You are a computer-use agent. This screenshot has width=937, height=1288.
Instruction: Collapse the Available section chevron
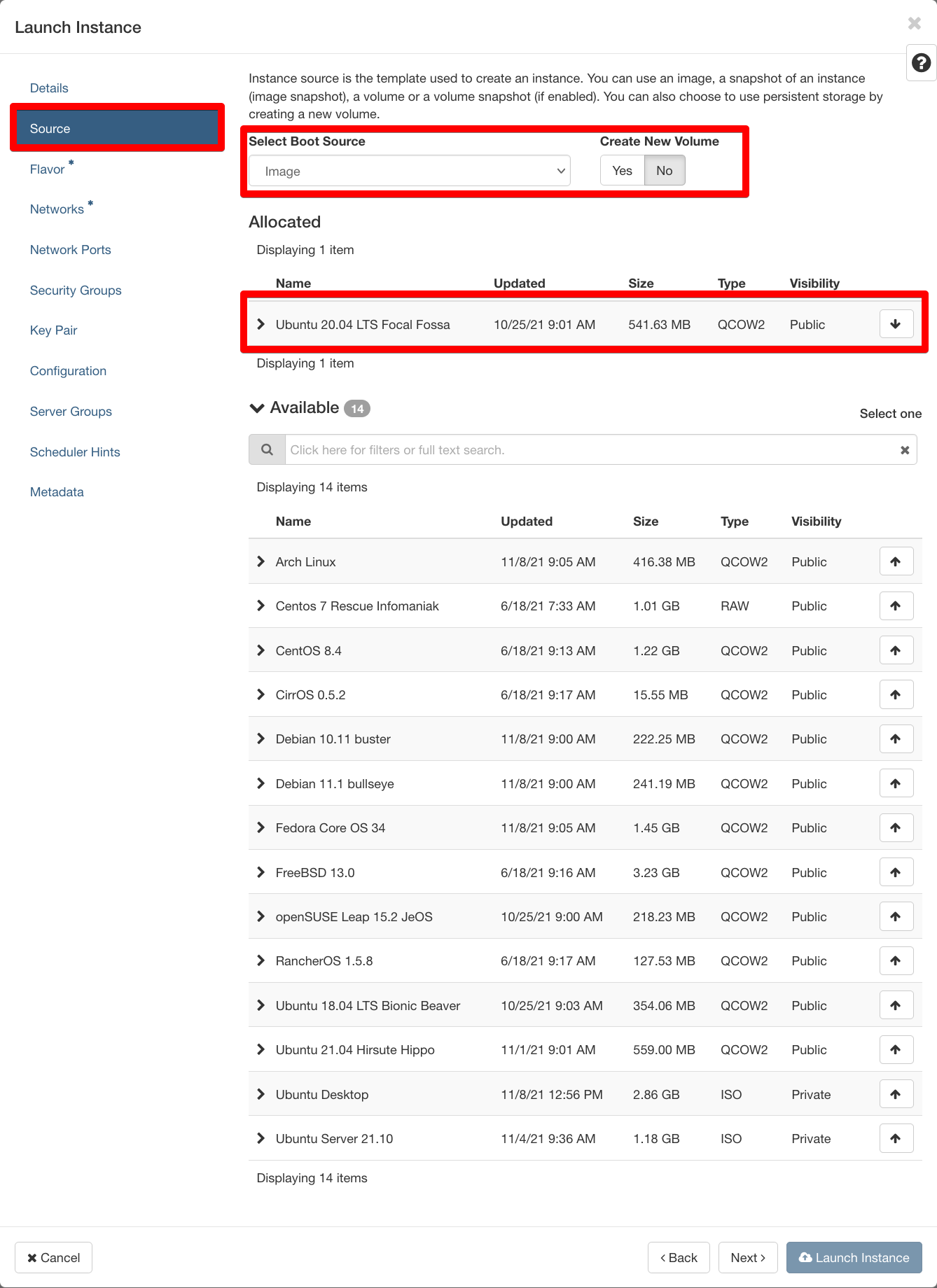click(257, 408)
